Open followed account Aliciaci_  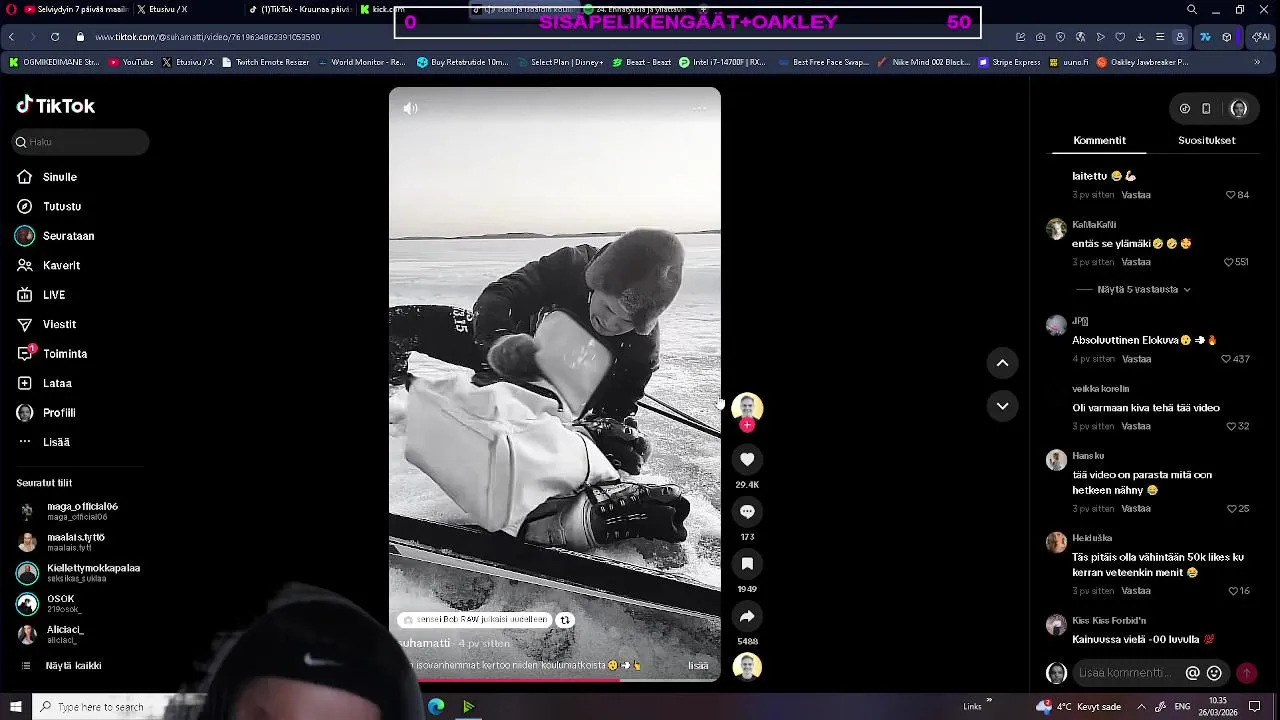(51, 635)
